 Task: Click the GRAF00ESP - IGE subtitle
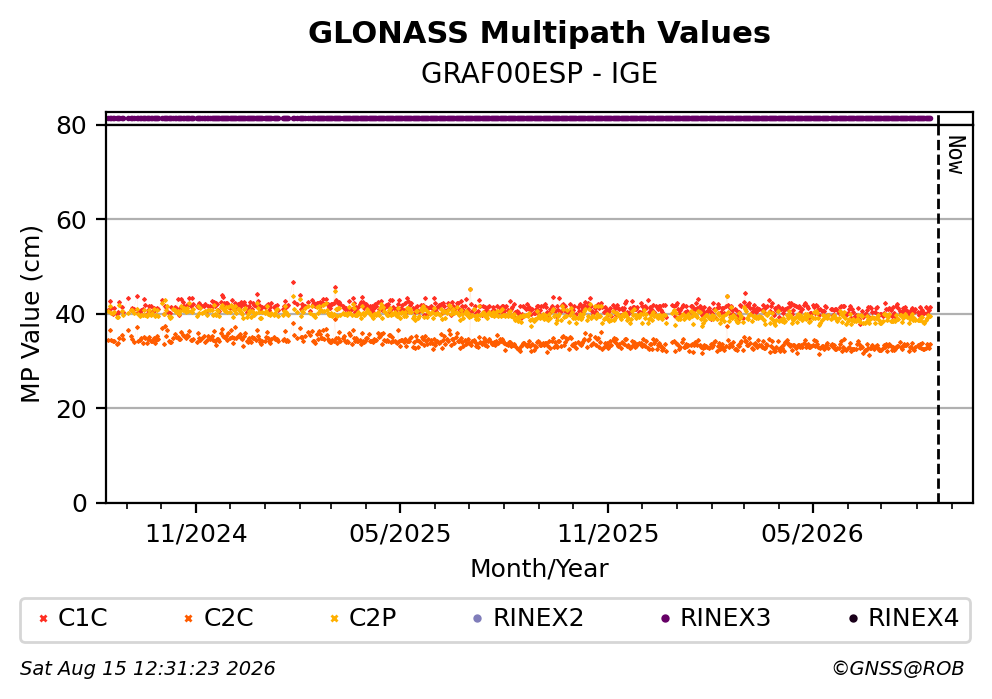click(x=539, y=74)
